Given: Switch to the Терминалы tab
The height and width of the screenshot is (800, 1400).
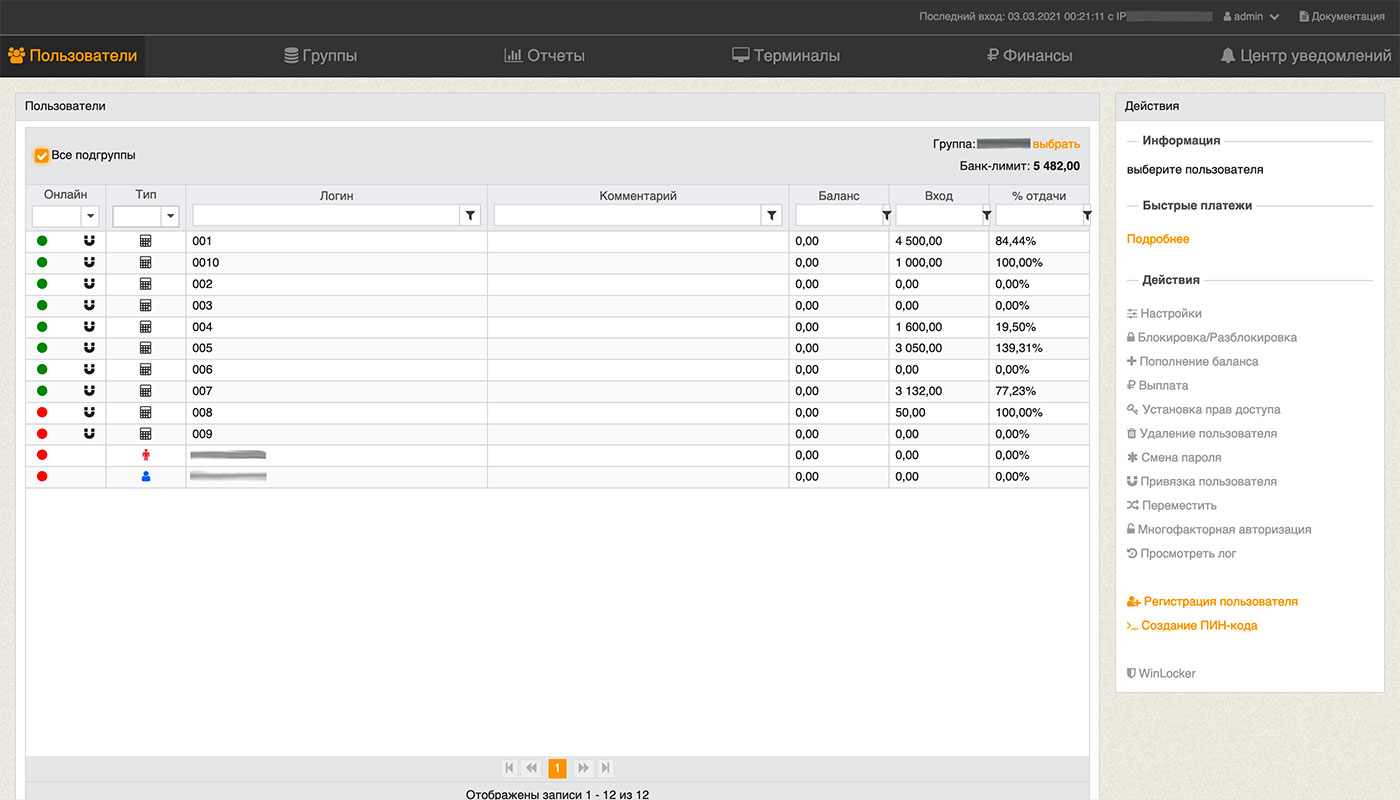Looking at the screenshot, I should (x=785, y=56).
